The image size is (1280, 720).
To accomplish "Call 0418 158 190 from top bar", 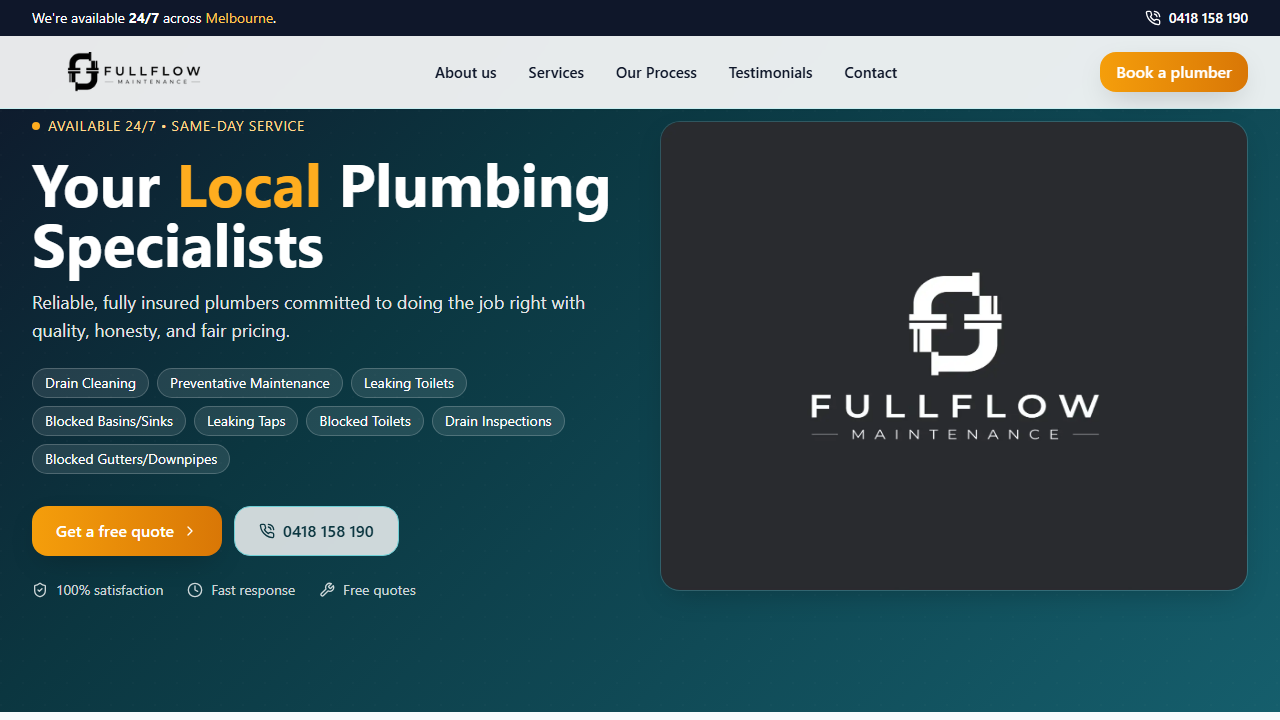I will (1208, 18).
